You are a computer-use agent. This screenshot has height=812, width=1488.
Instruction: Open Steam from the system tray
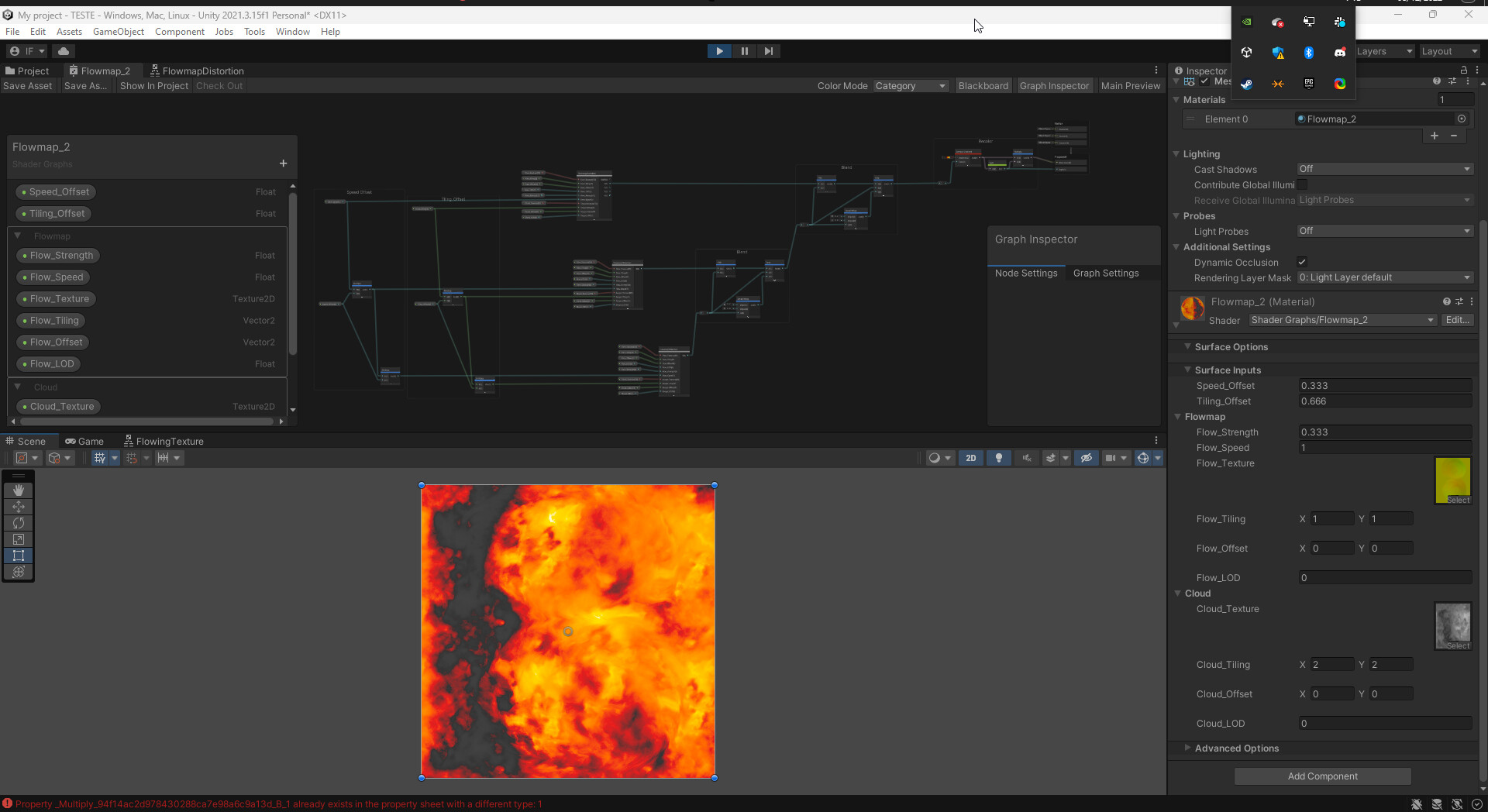1247,85
